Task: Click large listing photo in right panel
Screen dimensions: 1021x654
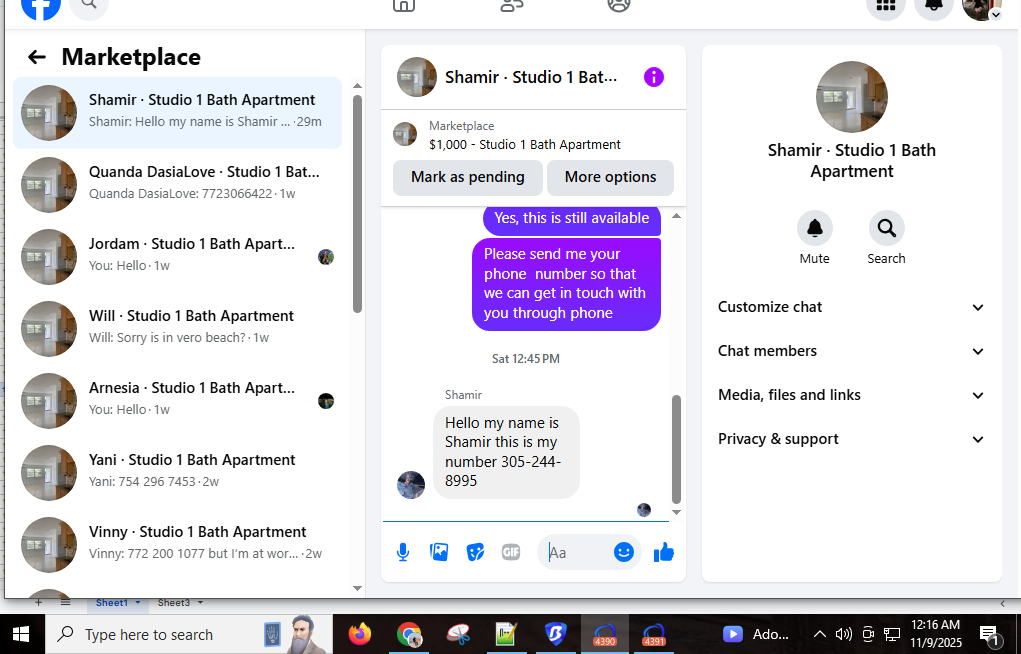Action: pyautogui.click(x=851, y=97)
